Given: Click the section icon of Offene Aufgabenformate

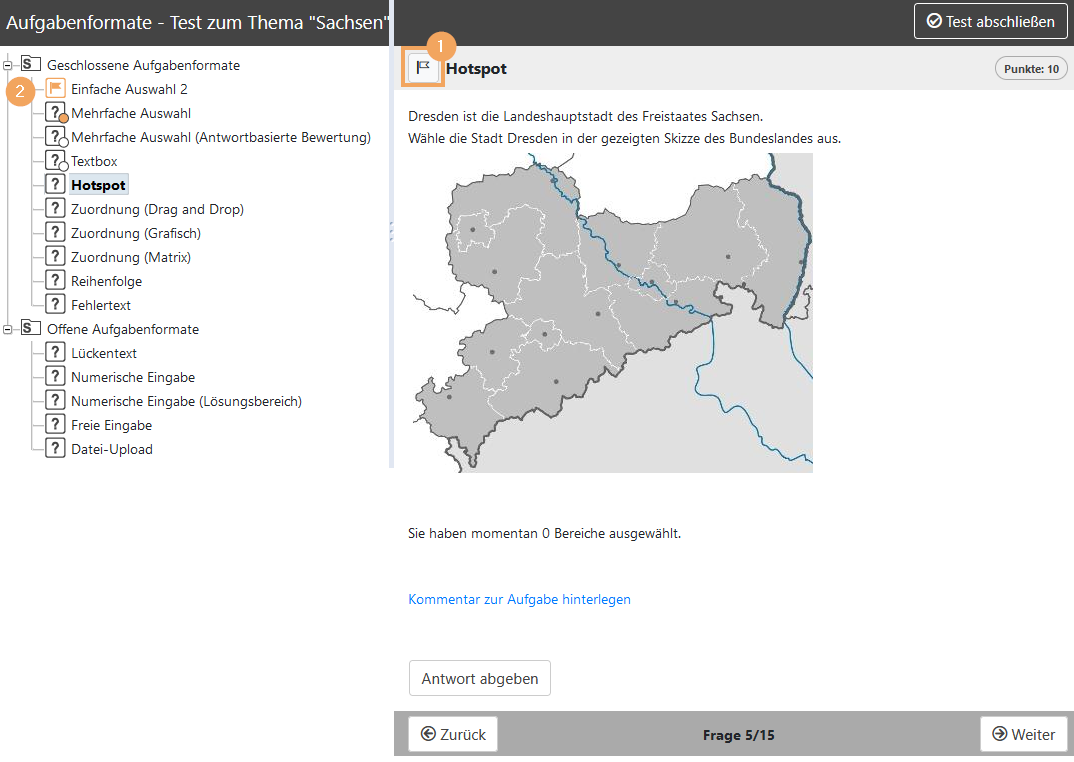Looking at the screenshot, I should pos(31,329).
